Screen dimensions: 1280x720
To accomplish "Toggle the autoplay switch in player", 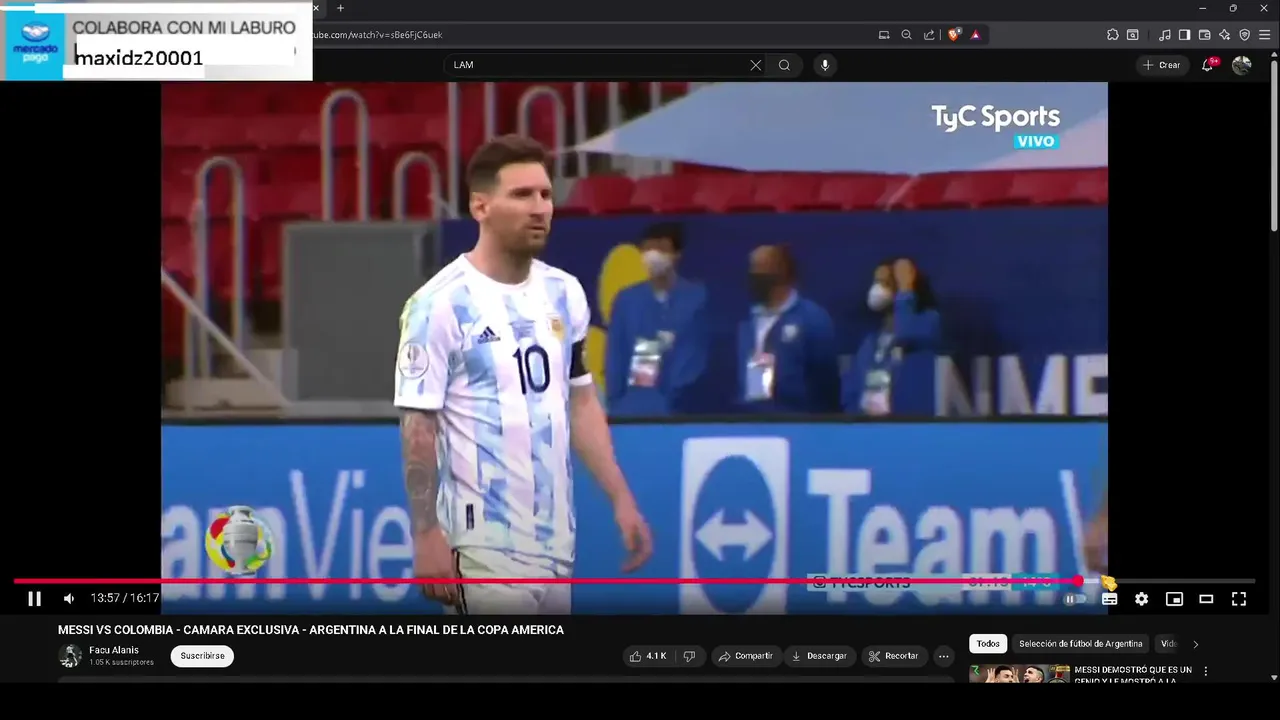I will [x=1075, y=599].
